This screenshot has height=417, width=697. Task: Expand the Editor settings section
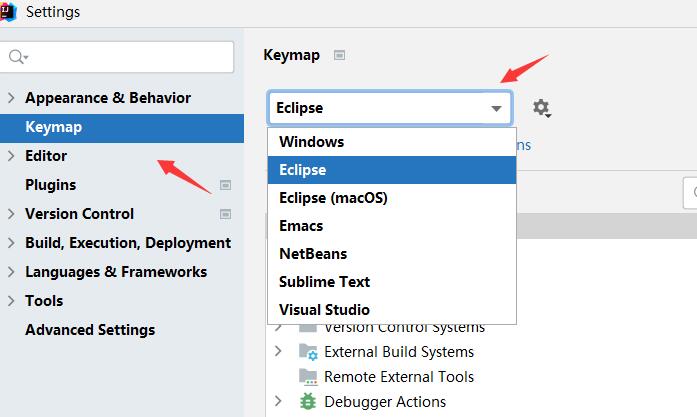11,156
